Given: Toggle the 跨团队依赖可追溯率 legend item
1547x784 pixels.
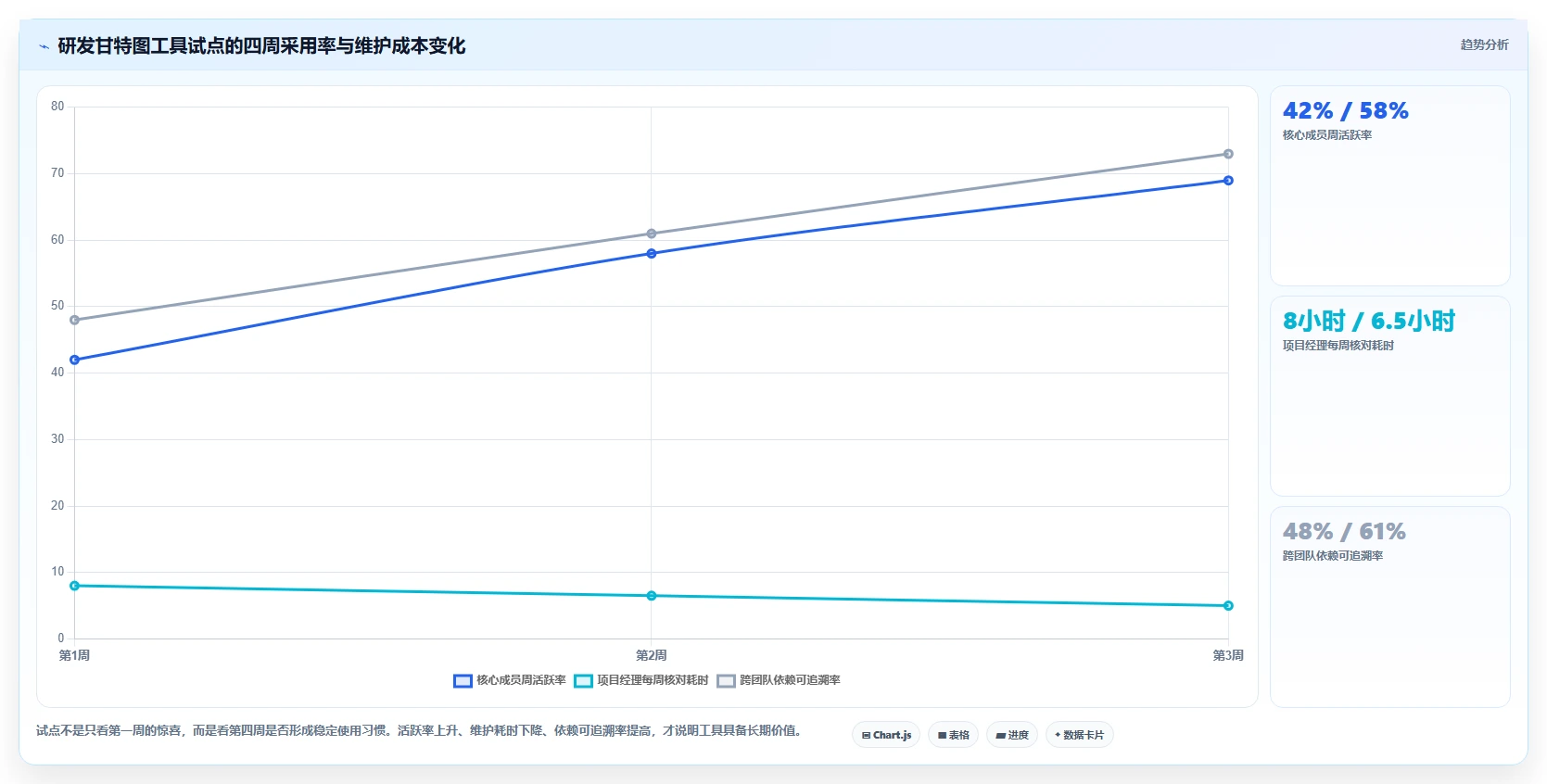Looking at the screenshot, I should pos(779,680).
